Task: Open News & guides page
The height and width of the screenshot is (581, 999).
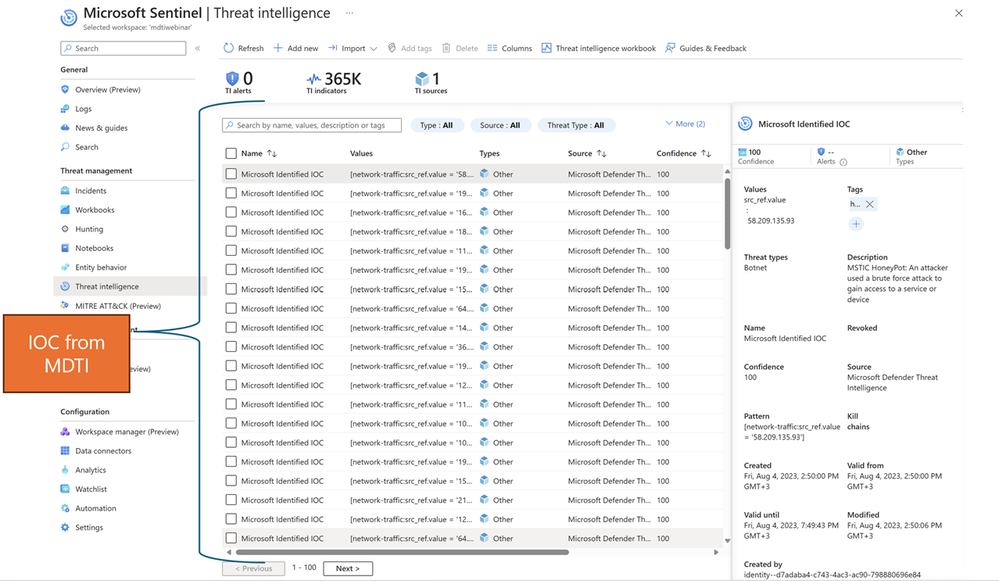Action: point(101,127)
